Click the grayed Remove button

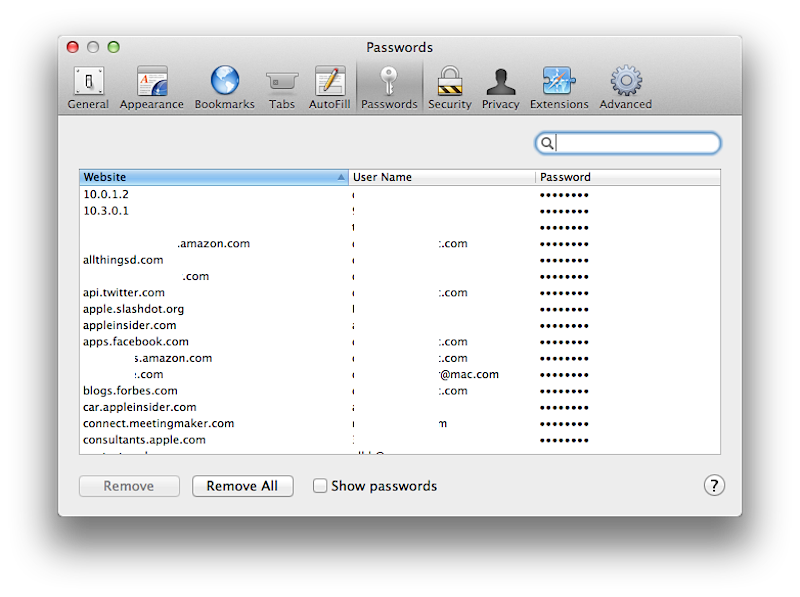coord(129,486)
